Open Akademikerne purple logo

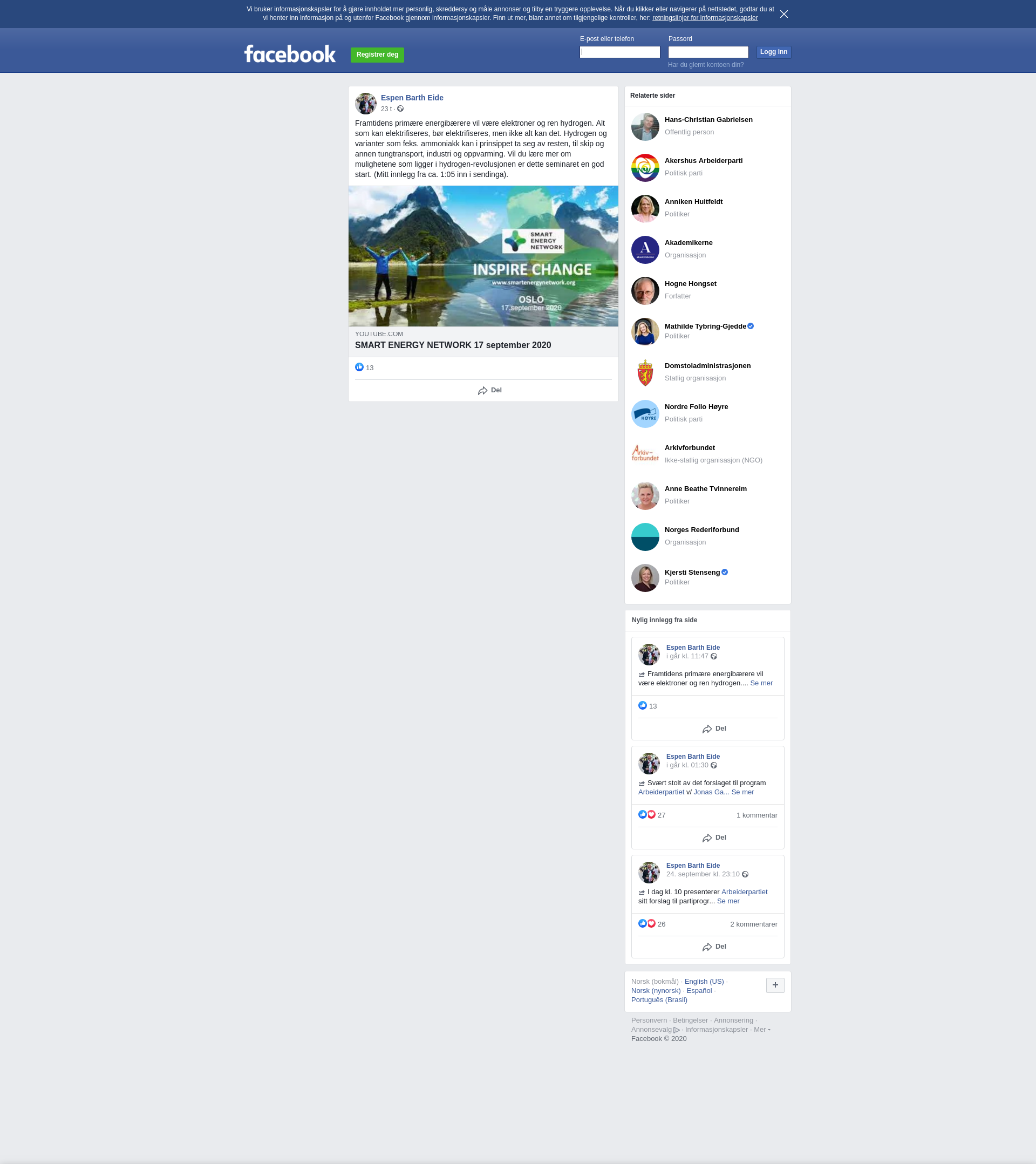point(645,249)
